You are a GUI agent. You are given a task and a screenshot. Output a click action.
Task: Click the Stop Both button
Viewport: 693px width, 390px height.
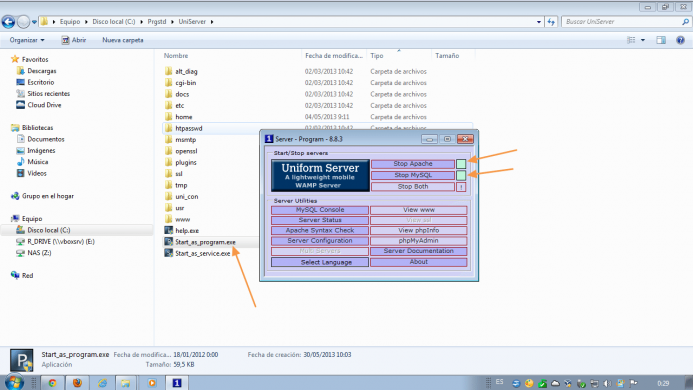tap(413, 187)
